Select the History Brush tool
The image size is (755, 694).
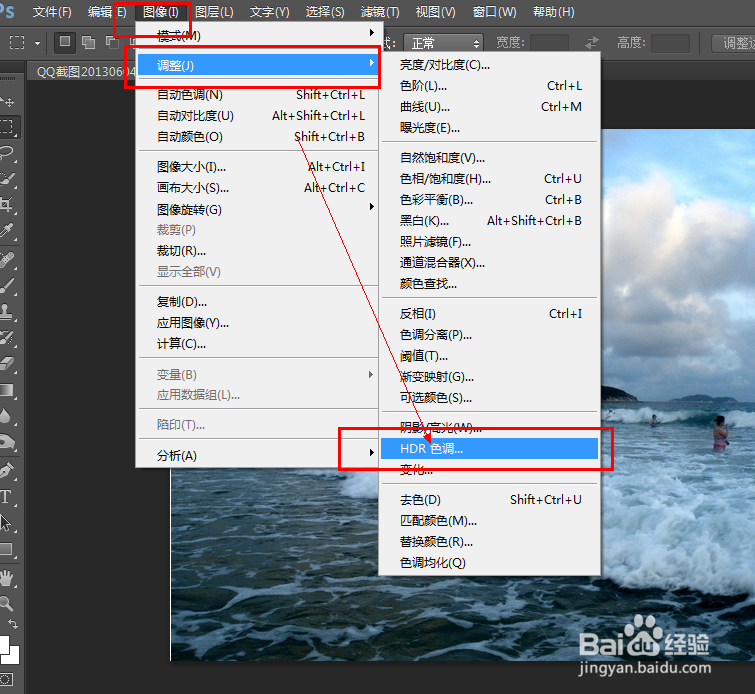[7, 338]
